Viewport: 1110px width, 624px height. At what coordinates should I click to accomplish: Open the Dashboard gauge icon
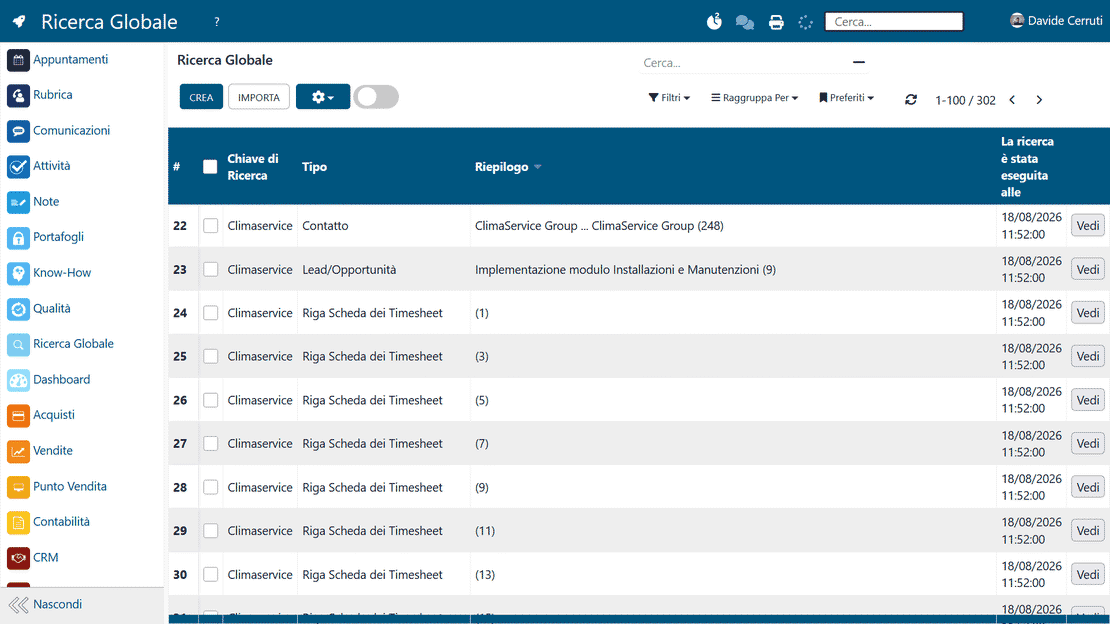18,380
